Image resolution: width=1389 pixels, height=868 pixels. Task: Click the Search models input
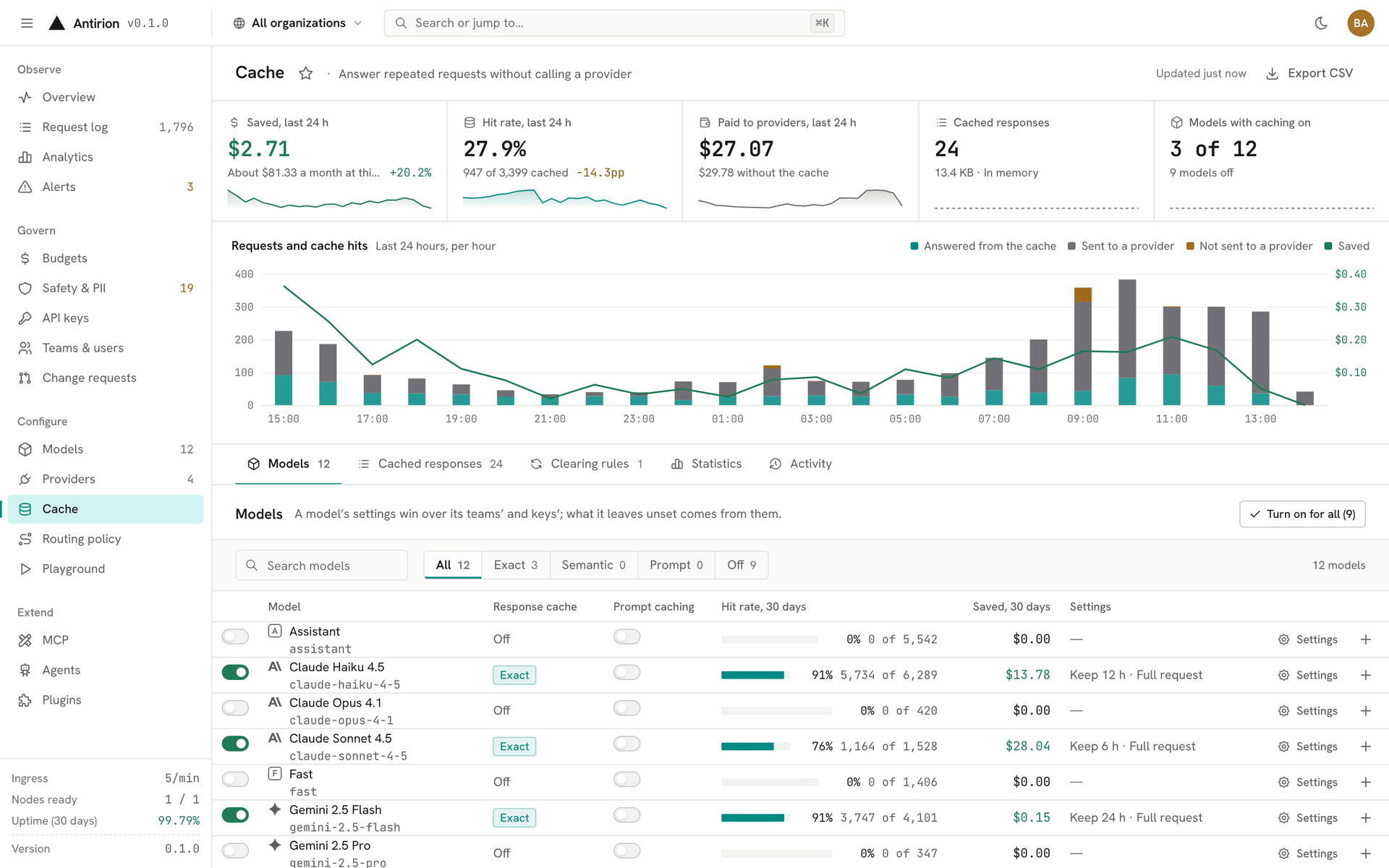tap(321, 565)
